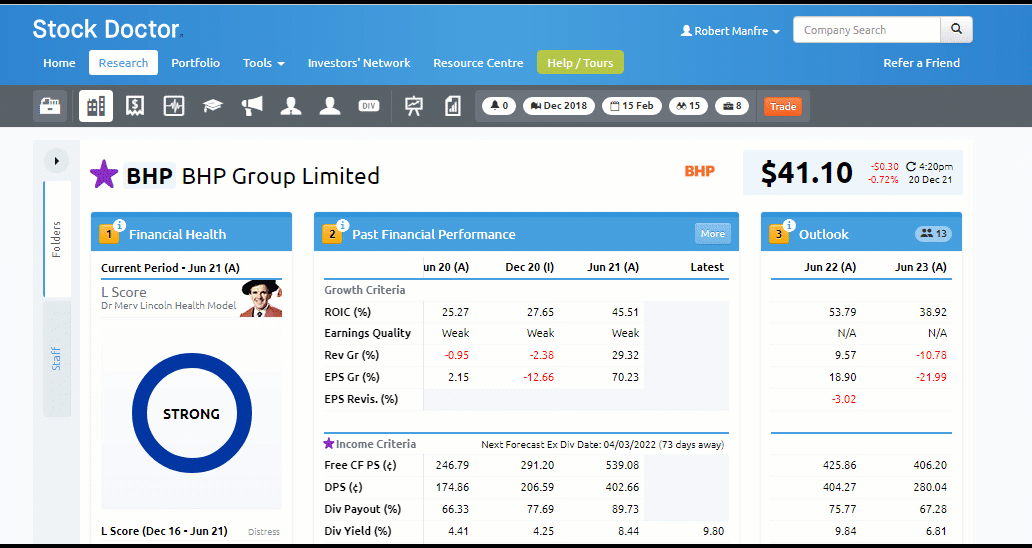
Task: Open the Resource Centre
Action: click(478, 63)
